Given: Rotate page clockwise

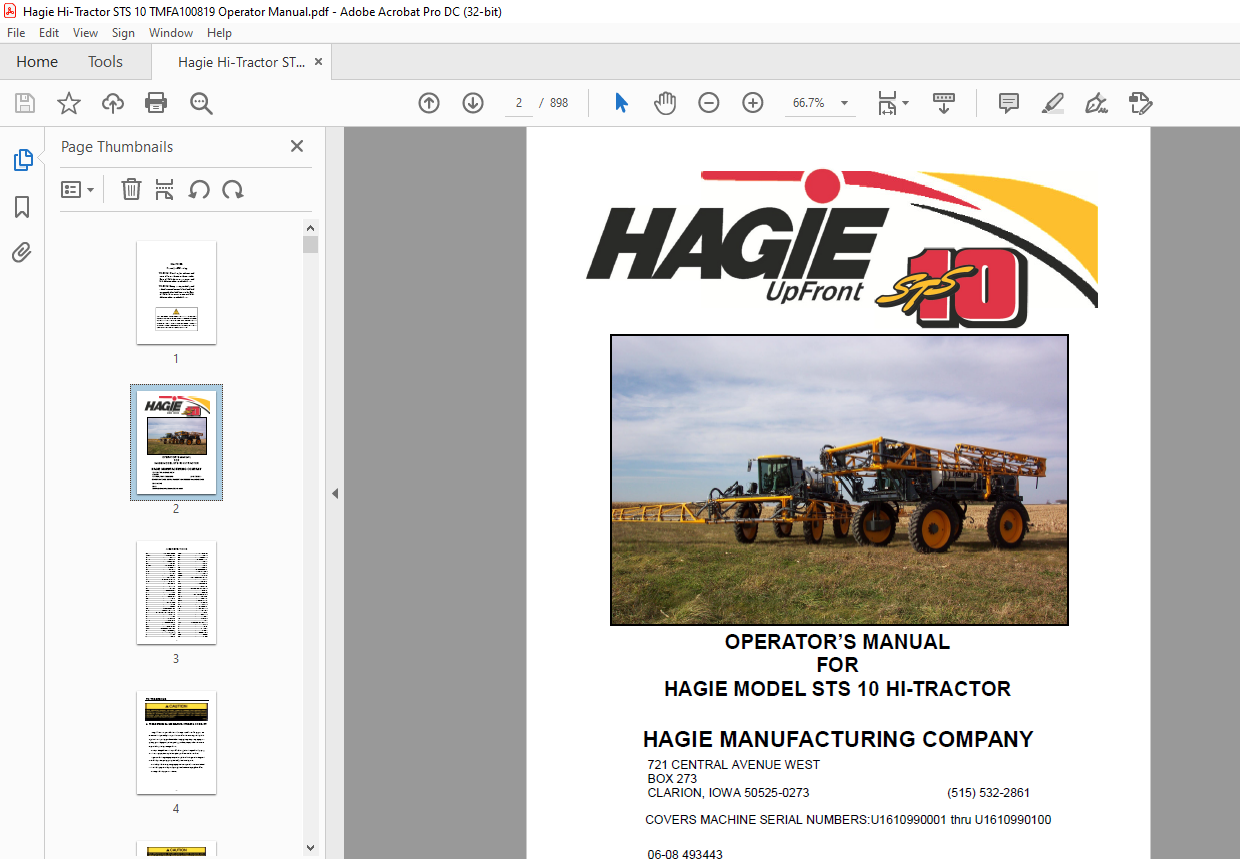Looking at the screenshot, I should coord(233,189).
